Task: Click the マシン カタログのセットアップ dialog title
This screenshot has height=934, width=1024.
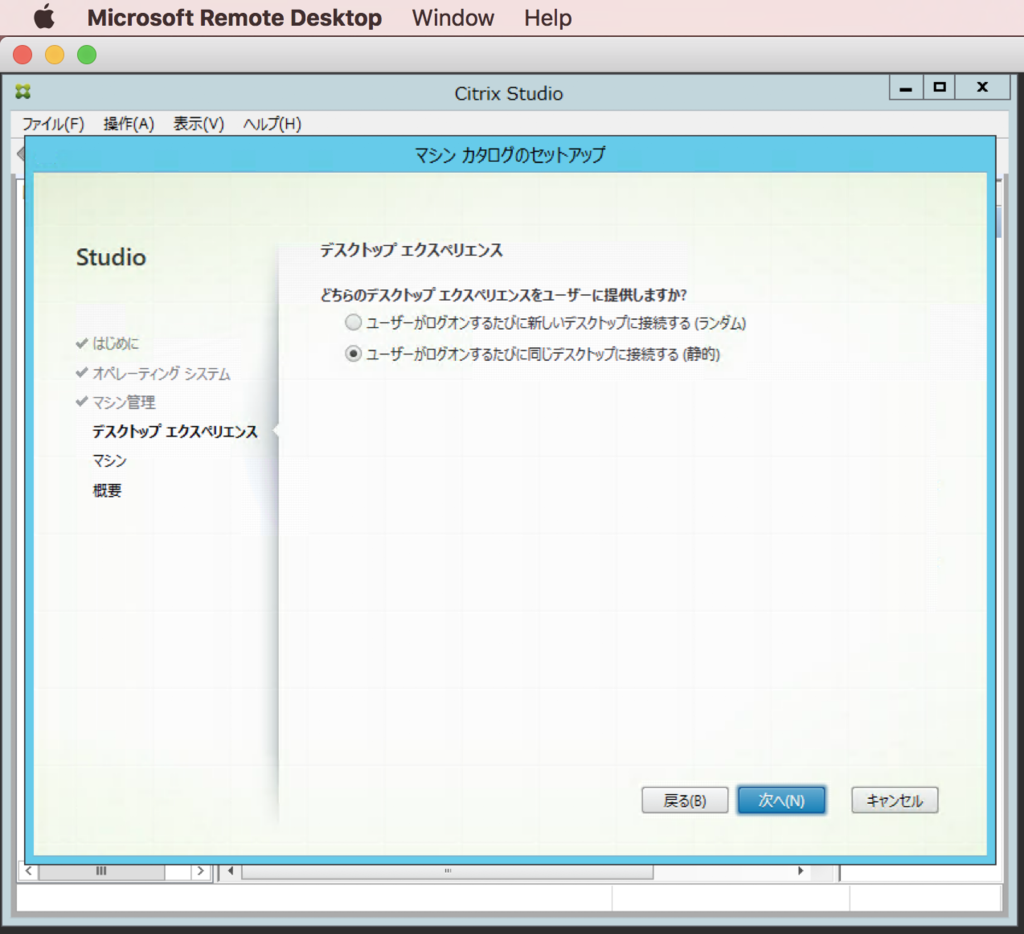Action: (x=510, y=155)
